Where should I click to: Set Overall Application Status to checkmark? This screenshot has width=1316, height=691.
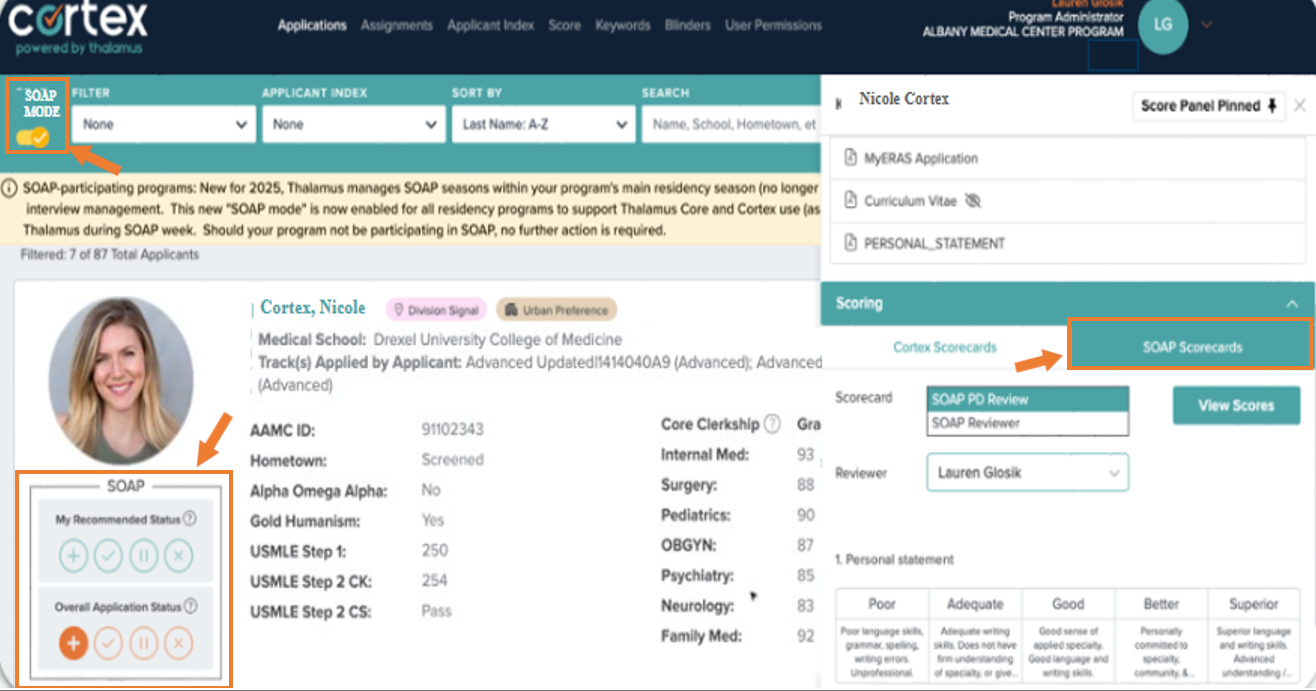click(108, 643)
